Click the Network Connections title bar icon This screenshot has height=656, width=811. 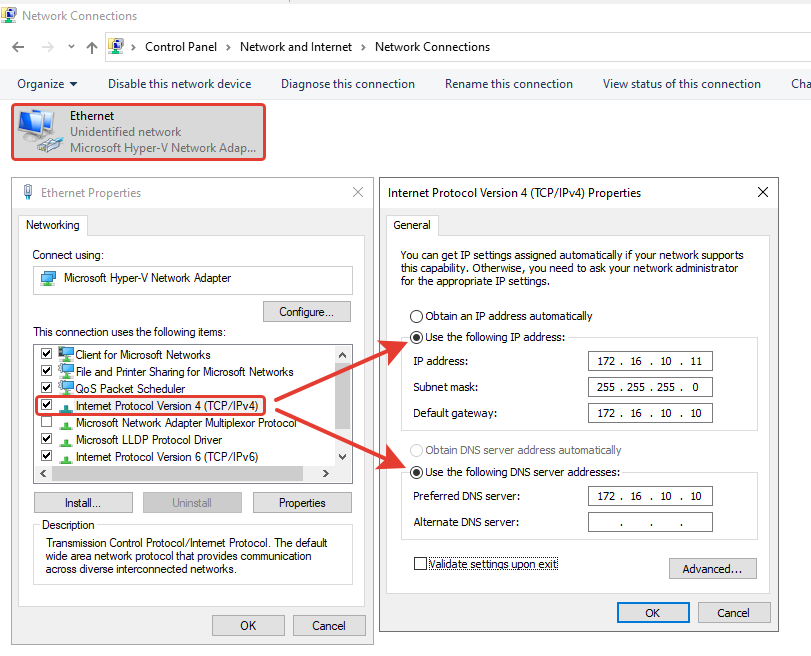click(x=10, y=16)
